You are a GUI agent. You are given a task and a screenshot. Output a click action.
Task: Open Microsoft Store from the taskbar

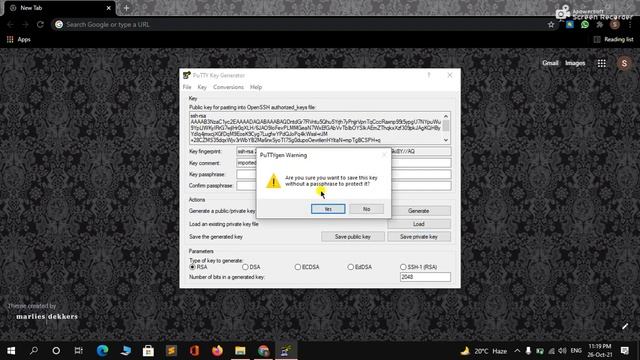click(x=148, y=351)
